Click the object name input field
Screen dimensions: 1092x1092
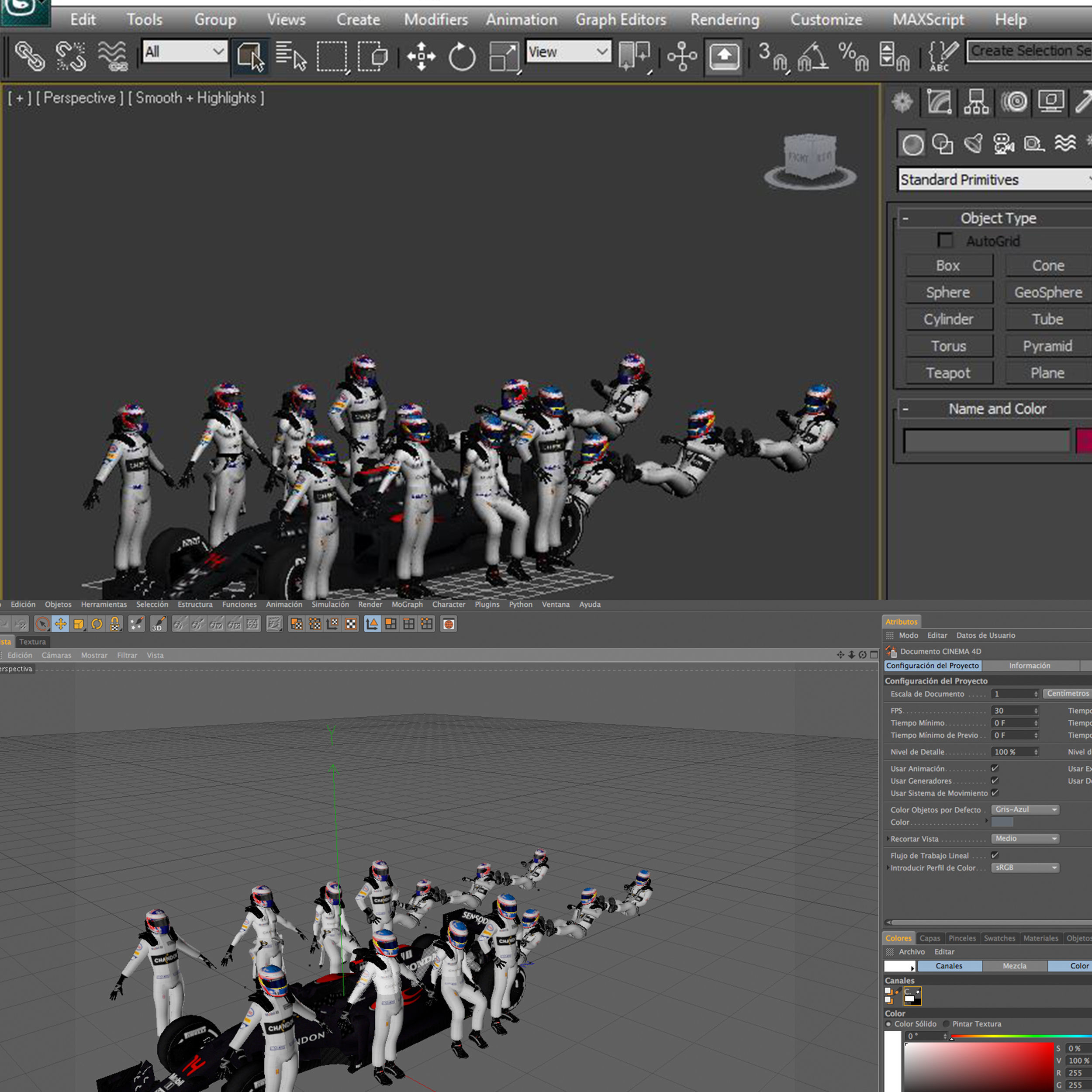986,440
